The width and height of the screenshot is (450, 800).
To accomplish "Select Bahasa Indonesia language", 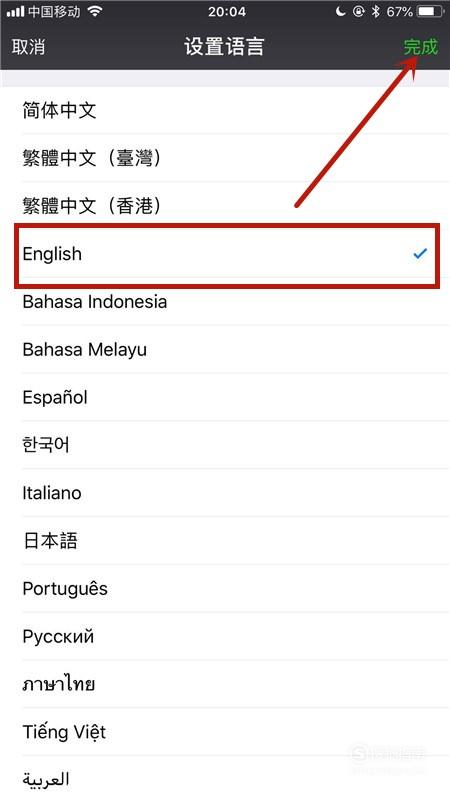I will click(225, 302).
